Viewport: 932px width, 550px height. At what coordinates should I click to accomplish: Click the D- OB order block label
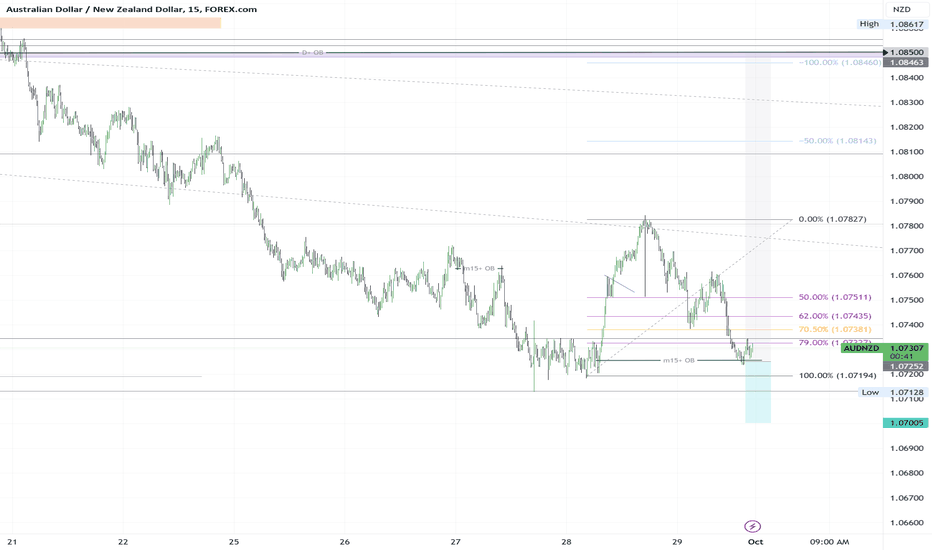(313, 53)
